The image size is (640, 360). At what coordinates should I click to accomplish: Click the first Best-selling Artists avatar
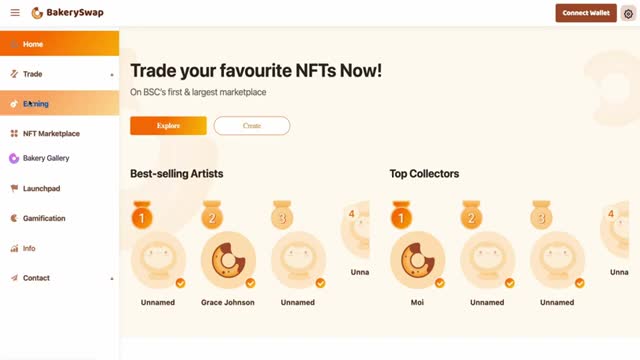click(x=158, y=260)
